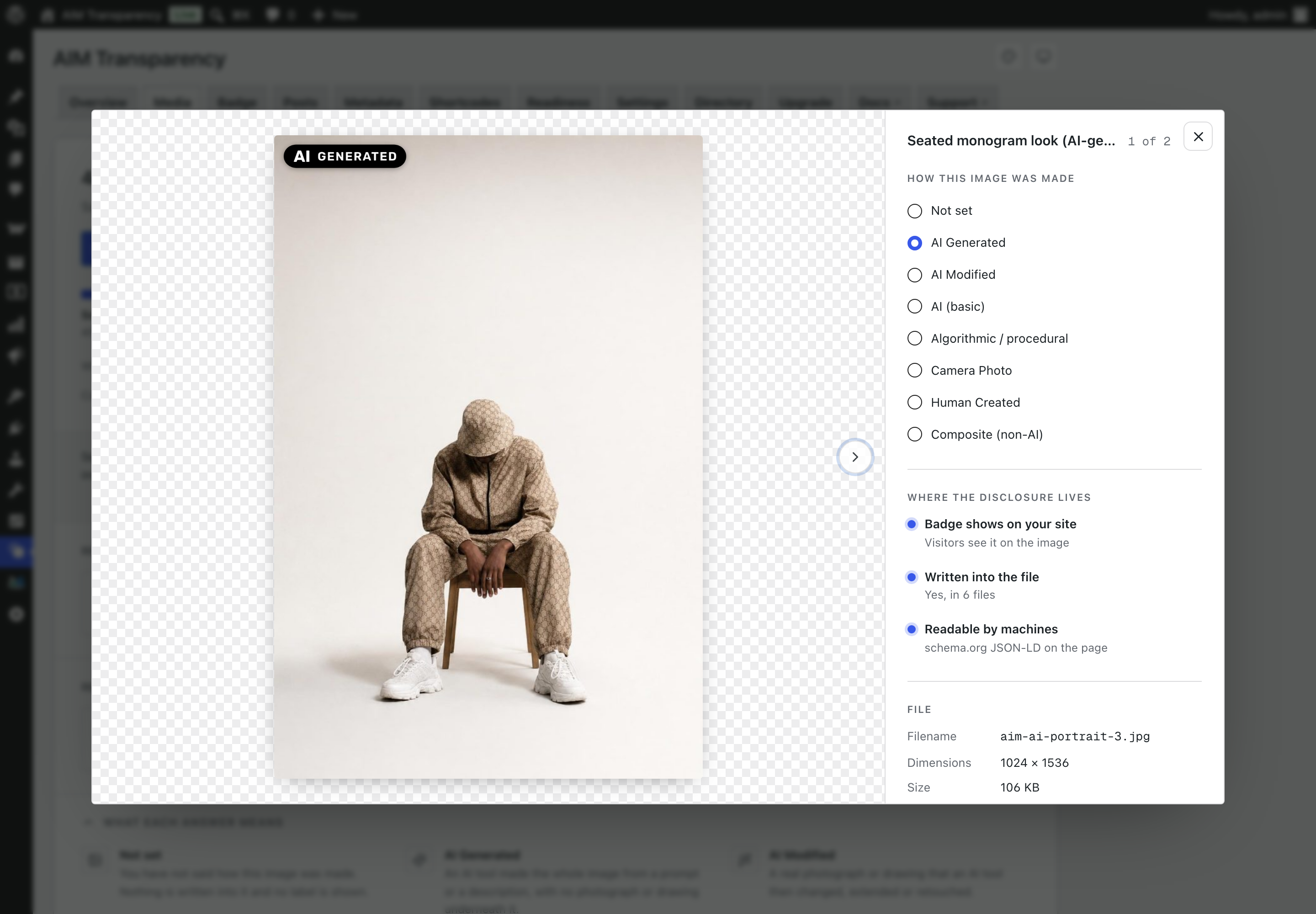Click the FILE section heading
The width and height of the screenshot is (1316, 914).
pos(918,710)
